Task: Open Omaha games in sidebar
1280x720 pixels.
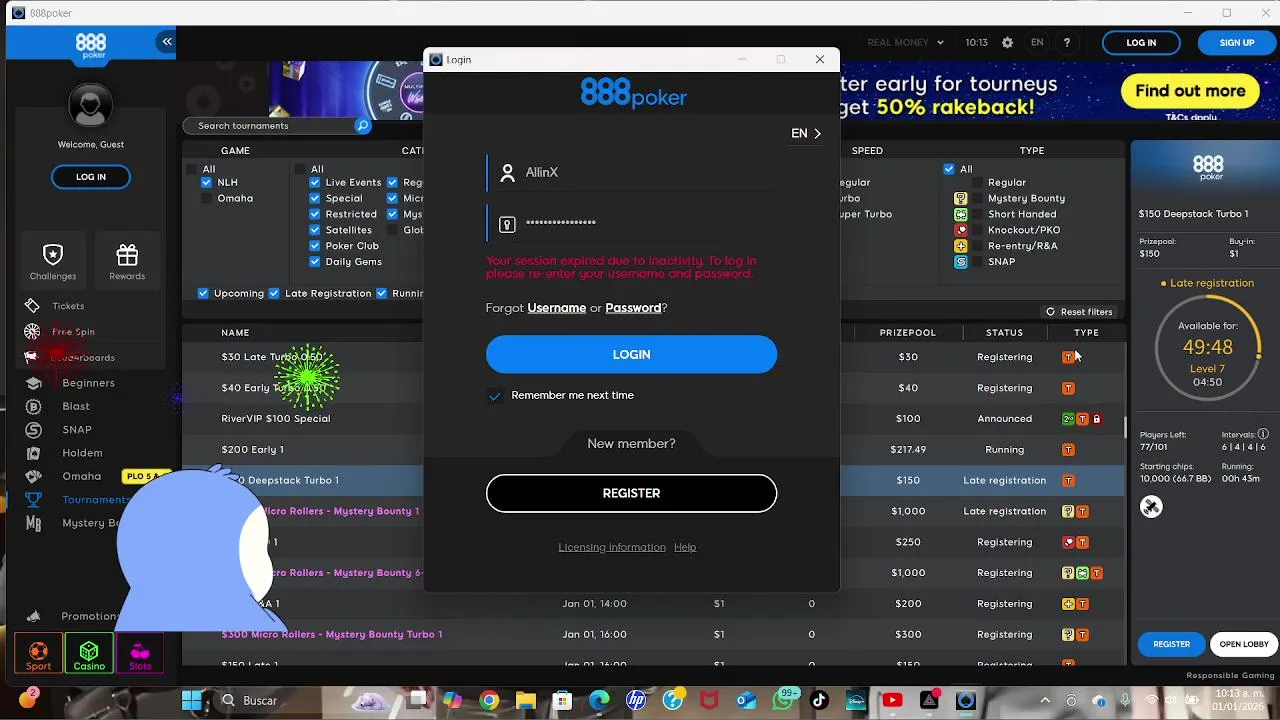Action: (81, 477)
